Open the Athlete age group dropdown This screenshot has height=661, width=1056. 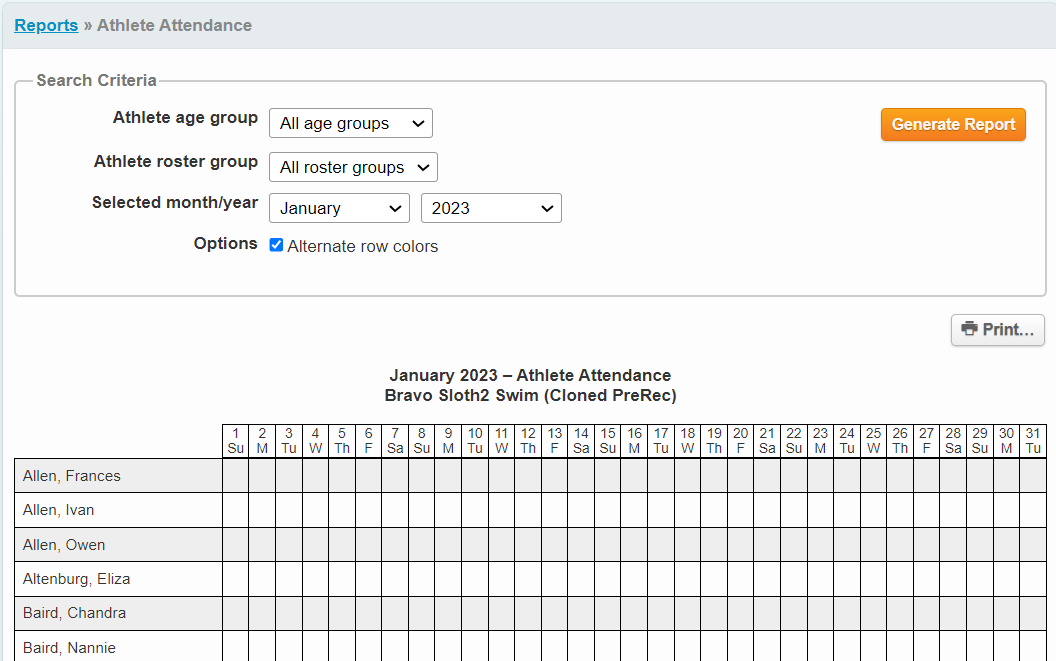tap(350, 123)
